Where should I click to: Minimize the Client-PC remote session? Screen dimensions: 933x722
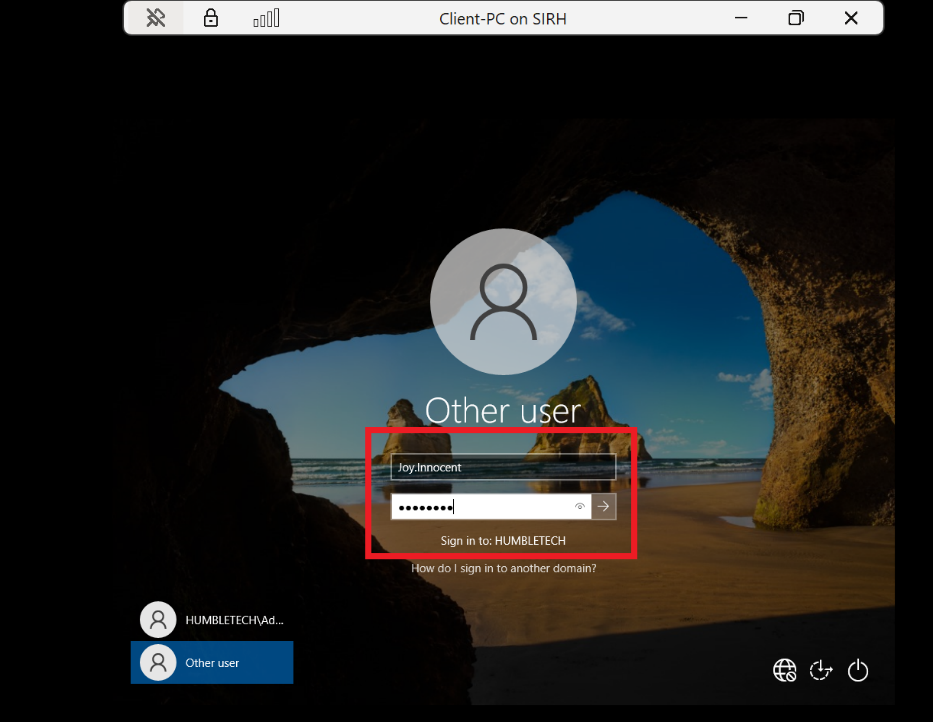(x=741, y=18)
